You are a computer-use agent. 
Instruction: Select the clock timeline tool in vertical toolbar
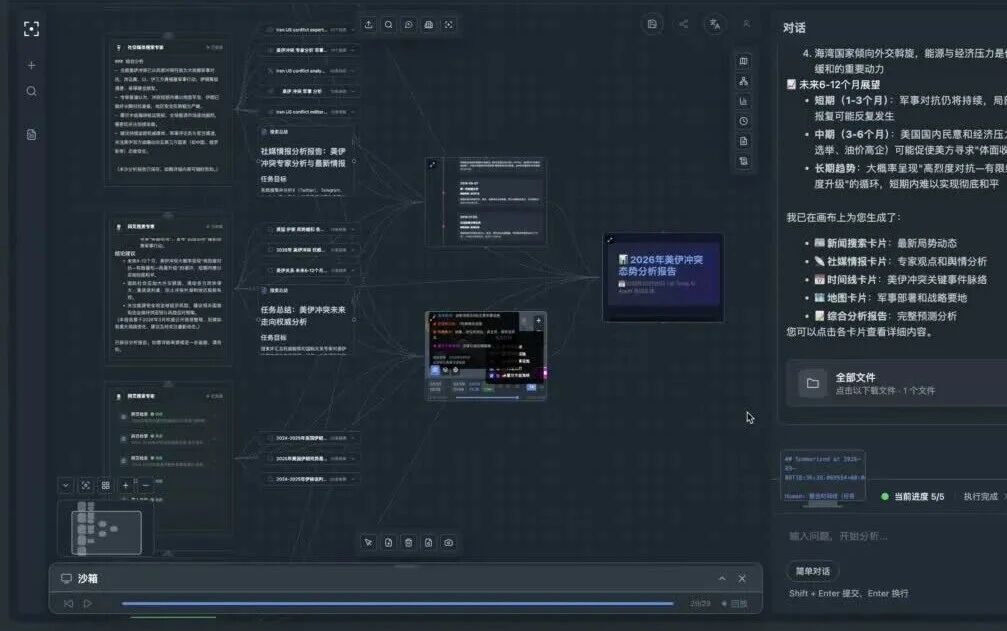pos(743,121)
